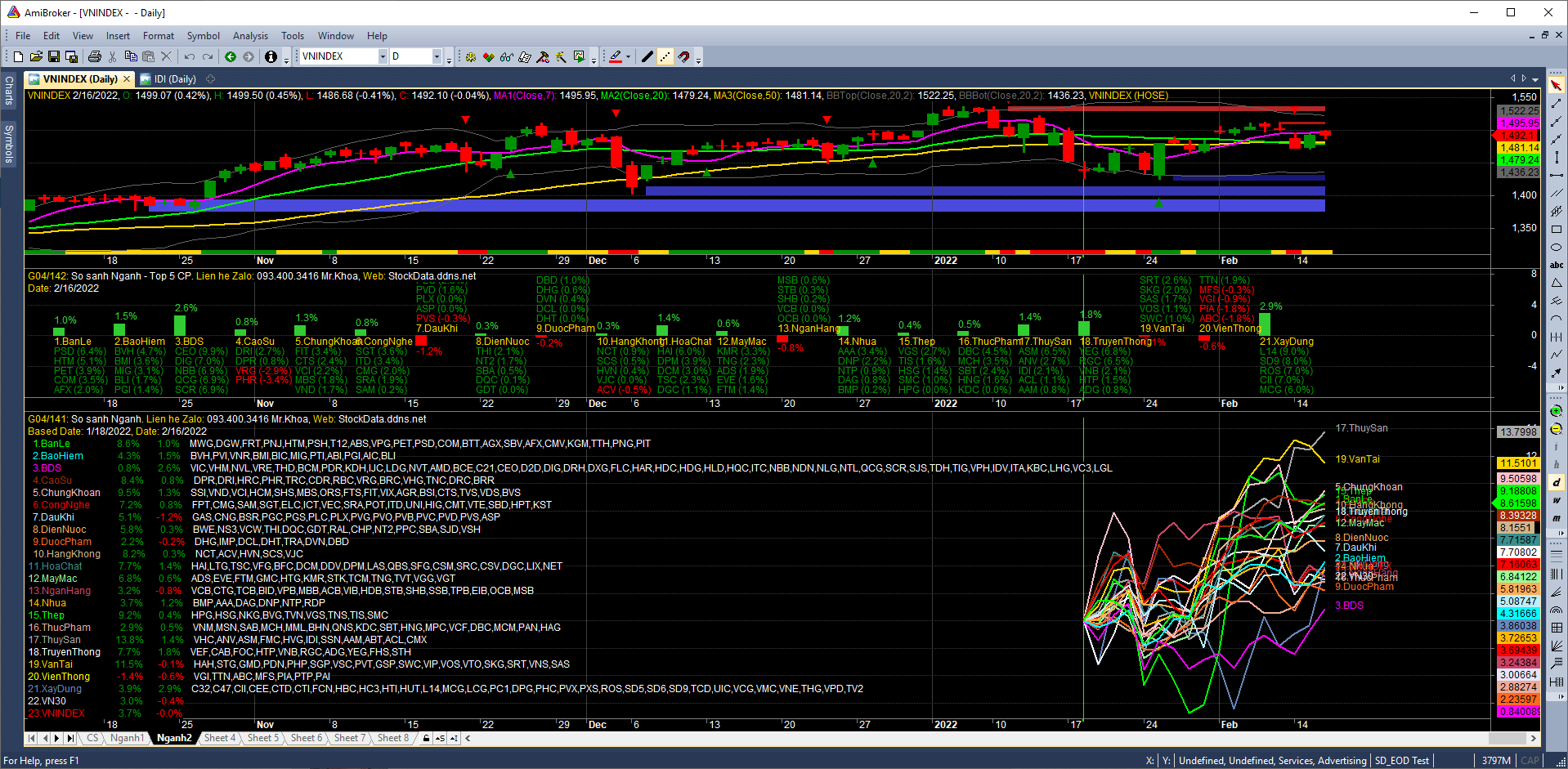Create a new document with the New icon
Viewport: 1568px width, 769px height.
click(18, 56)
